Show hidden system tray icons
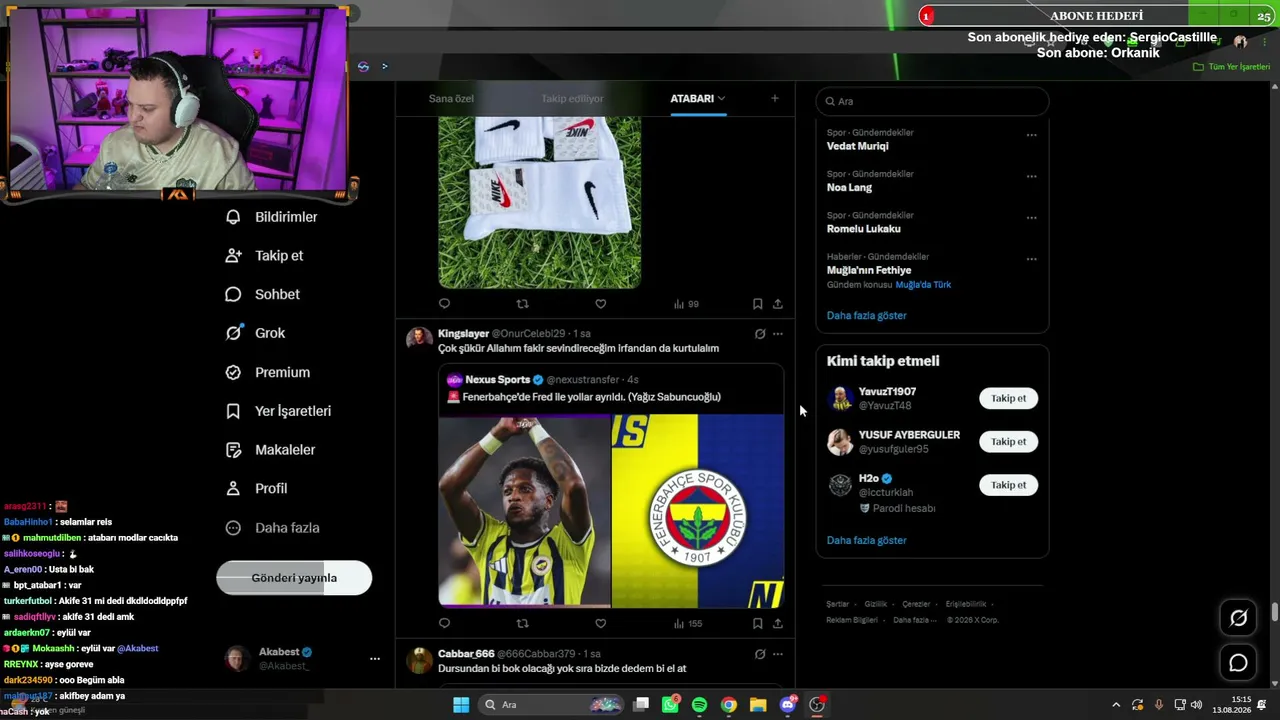Image resolution: width=1280 pixels, height=720 pixels. [x=1116, y=705]
